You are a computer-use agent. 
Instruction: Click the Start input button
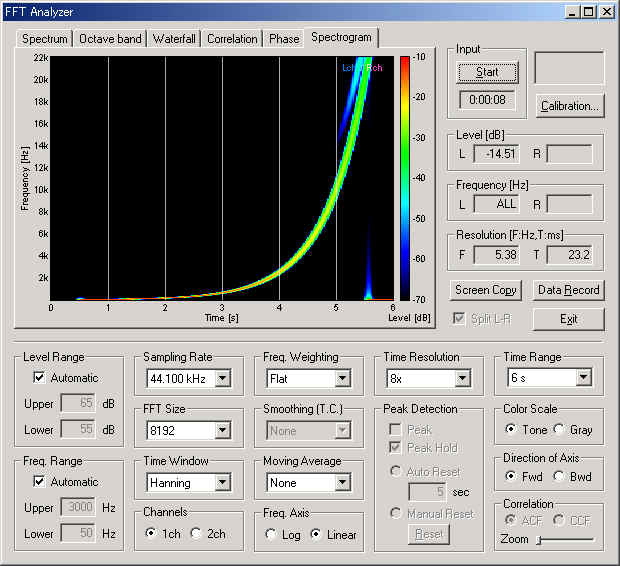[487, 72]
